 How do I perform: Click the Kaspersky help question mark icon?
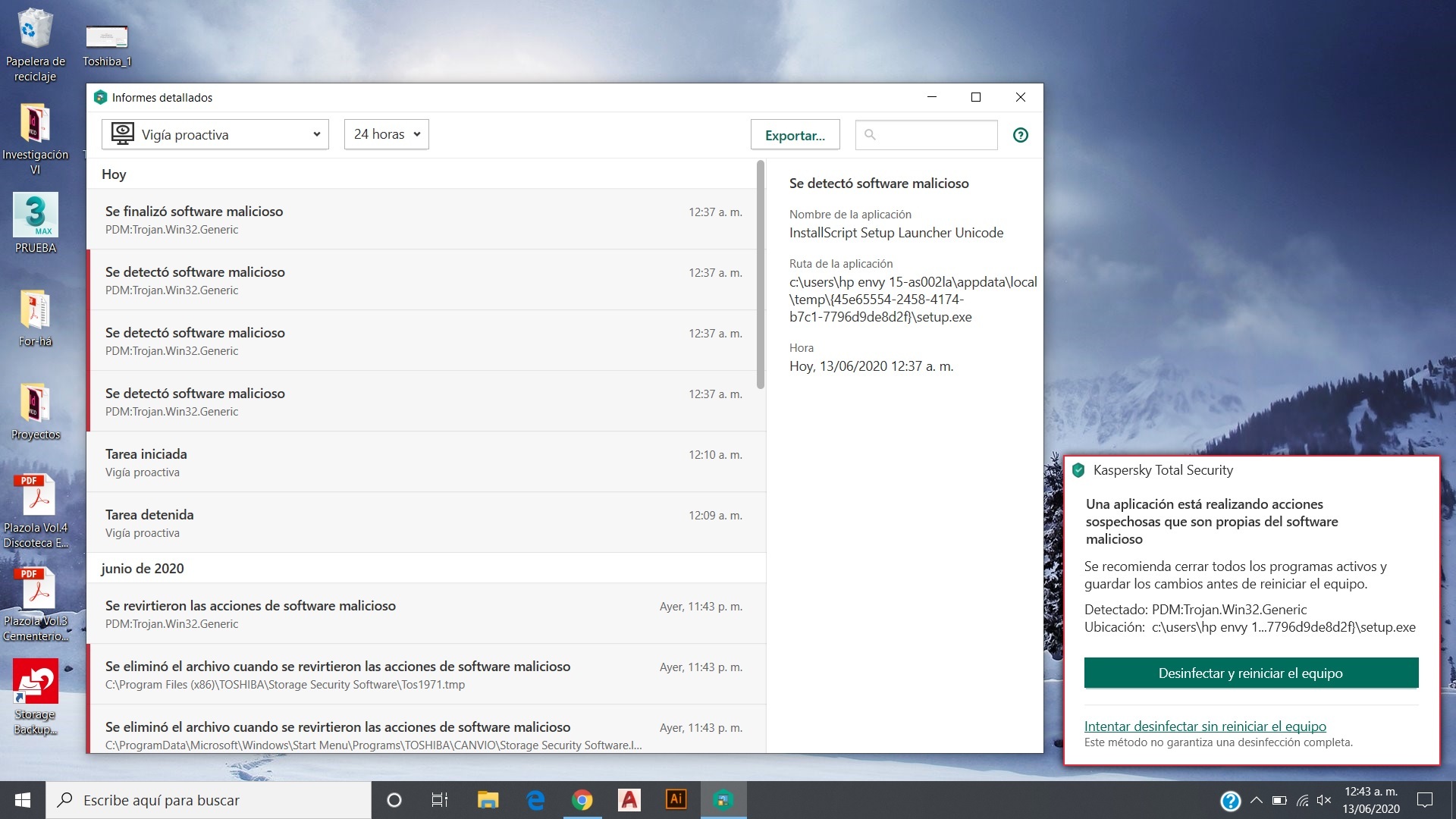[1021, 135]
